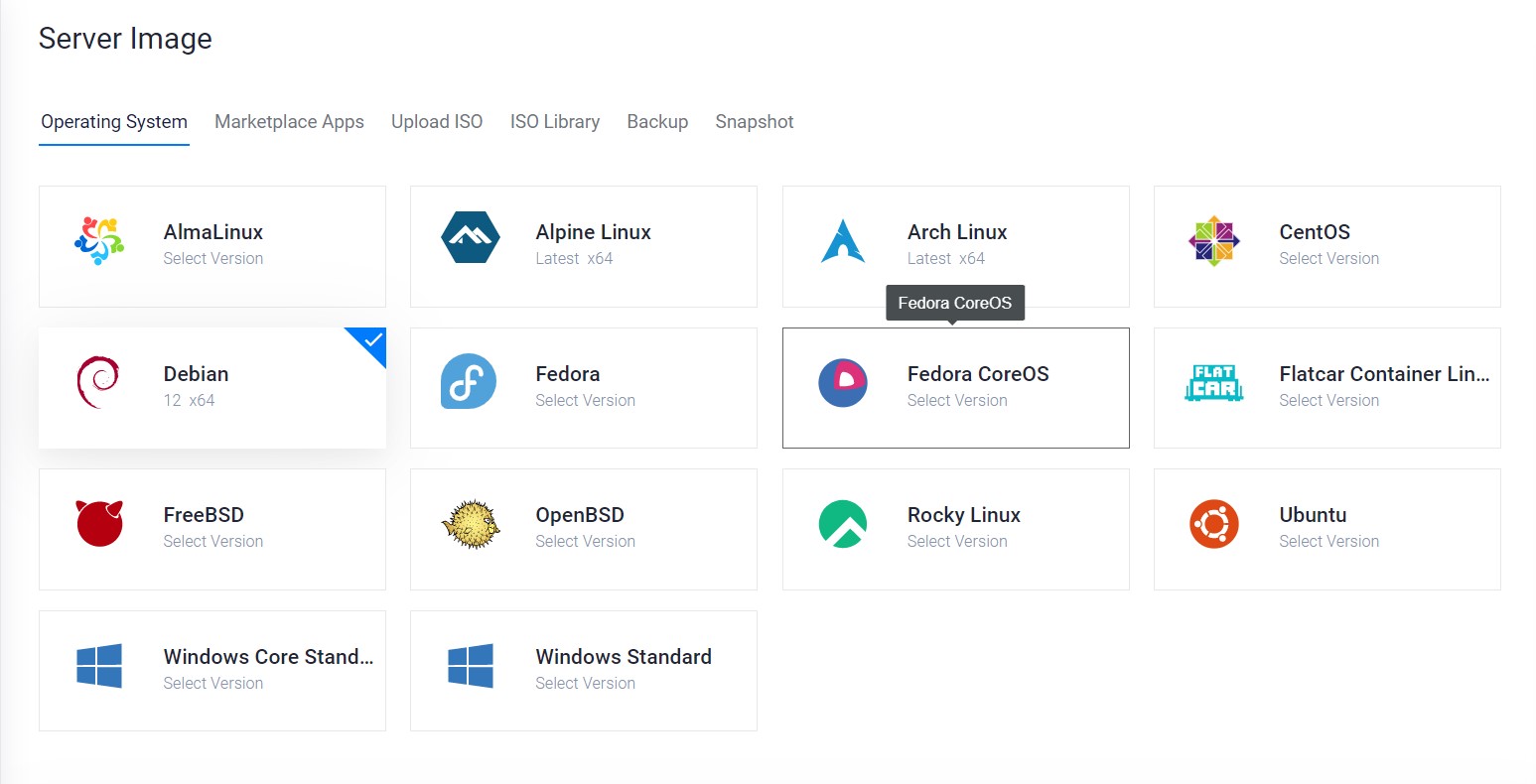Click the Arch Linux logo icon

(843, 240)
